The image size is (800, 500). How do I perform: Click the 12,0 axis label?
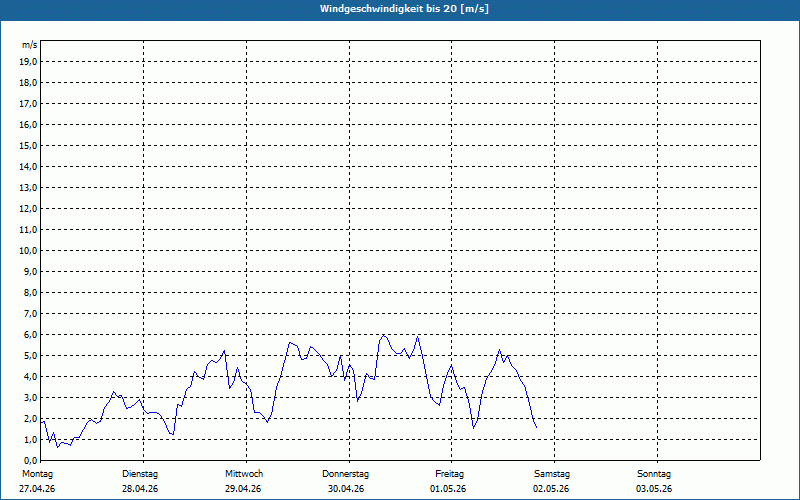pos(28,209)
